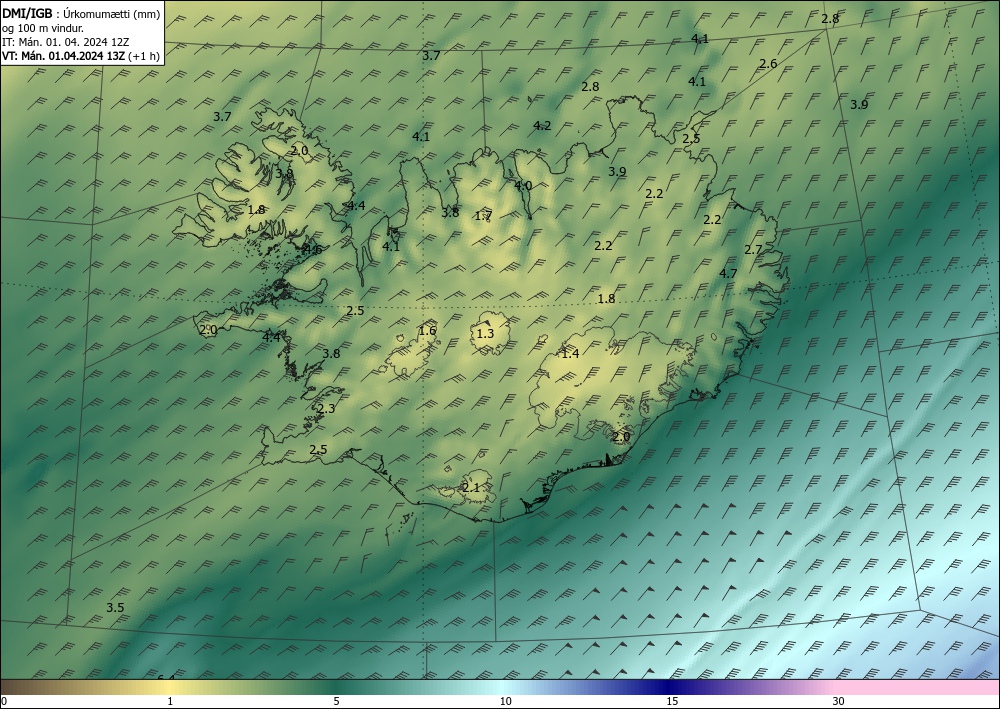Viewport: 1000px width, 709px height.
Task: Click the "1.7" precipitable water value
Action: [x=483, y=216]
